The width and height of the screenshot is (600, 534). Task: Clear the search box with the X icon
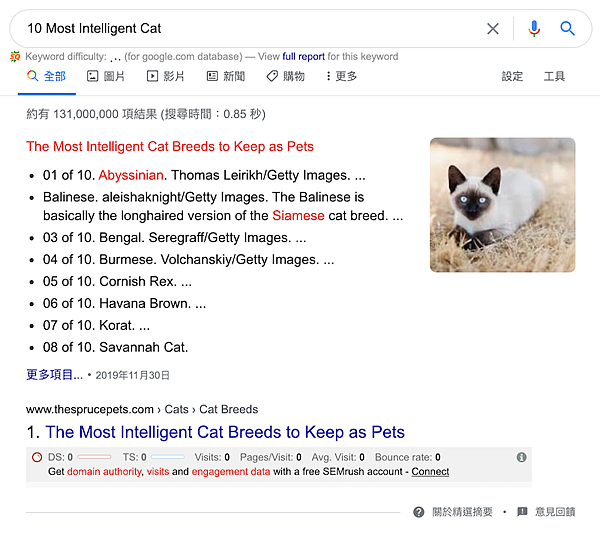coord(492,29)
